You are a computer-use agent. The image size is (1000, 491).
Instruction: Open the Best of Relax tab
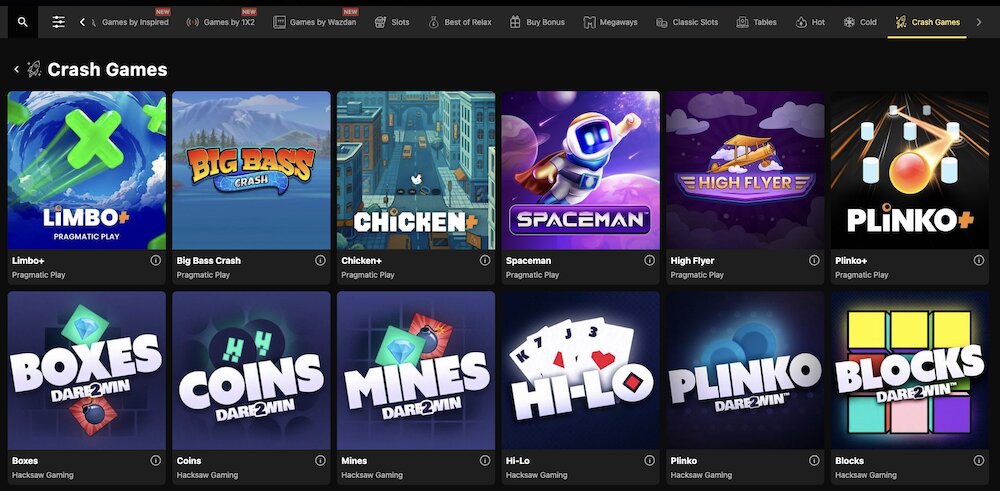click(460, 22)
